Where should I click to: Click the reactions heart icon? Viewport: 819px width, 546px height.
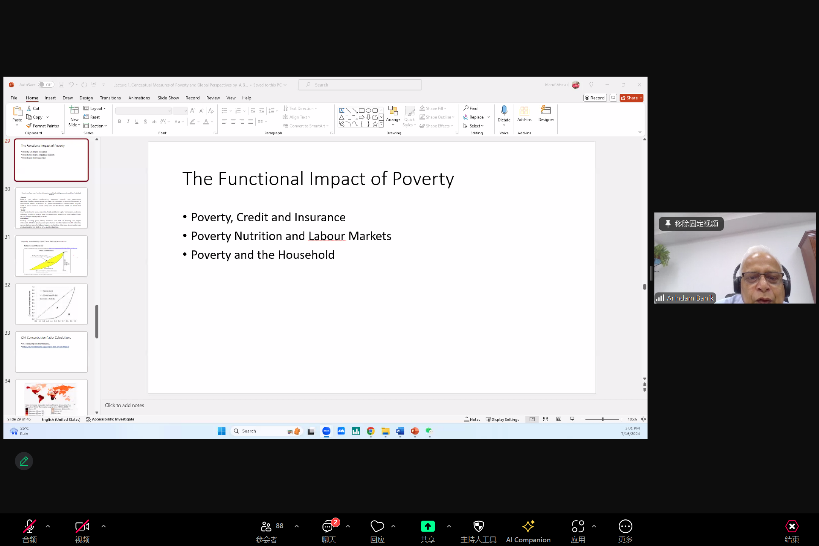click(x=377, y=526)
